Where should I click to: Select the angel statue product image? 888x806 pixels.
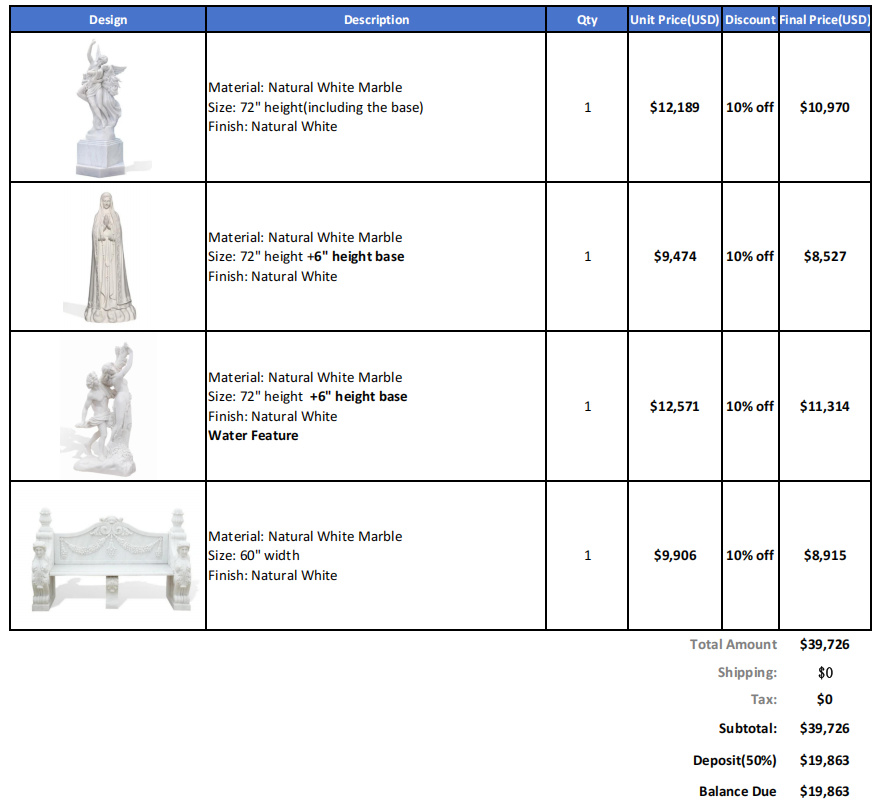click(x=107, y=106)
